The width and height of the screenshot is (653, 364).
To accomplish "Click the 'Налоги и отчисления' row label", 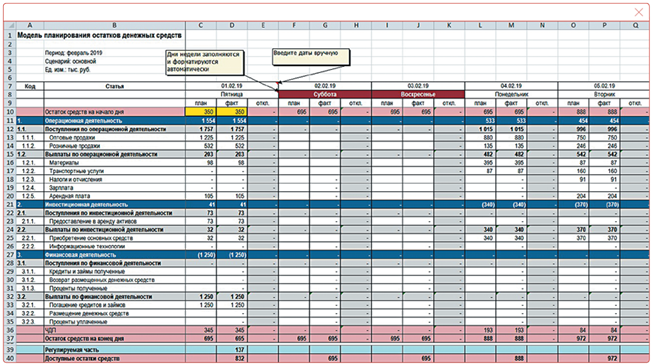I will [x=76, y=180].
